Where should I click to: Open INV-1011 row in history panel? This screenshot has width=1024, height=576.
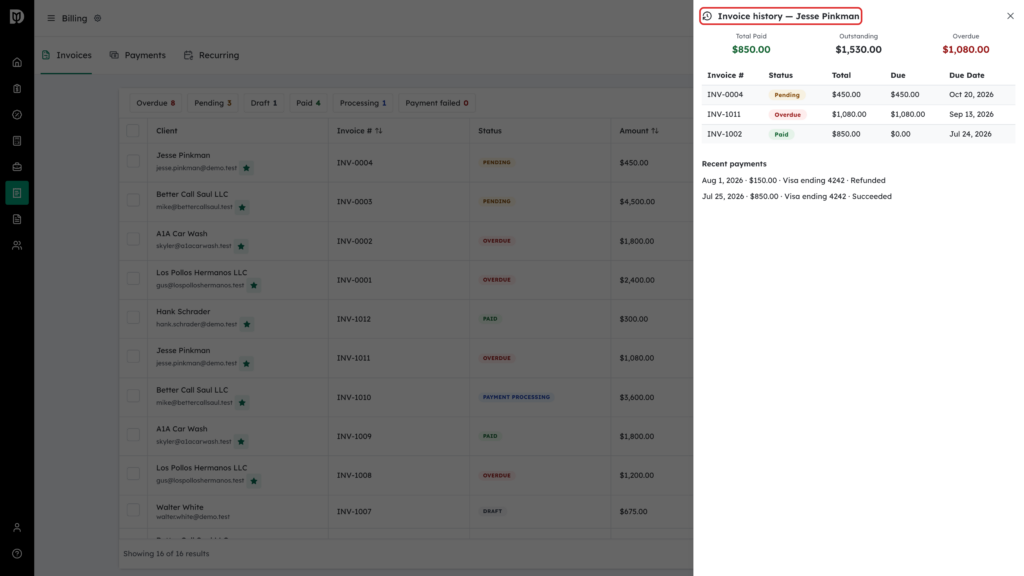click(x=858, y=114)
